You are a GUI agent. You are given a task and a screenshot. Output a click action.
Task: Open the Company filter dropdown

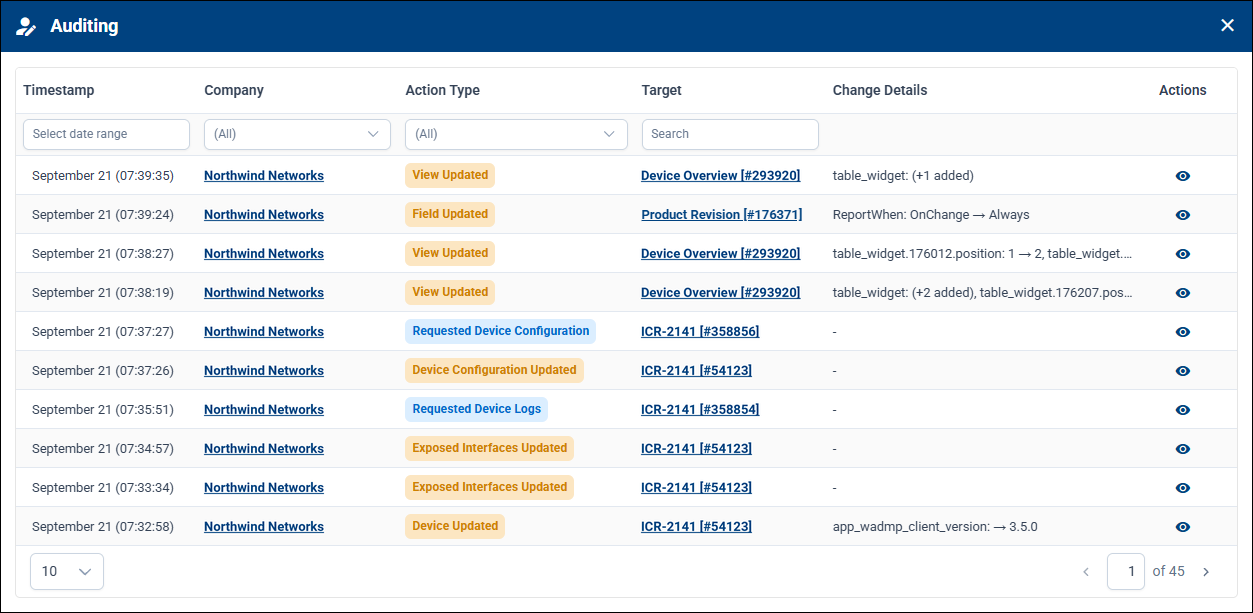tap(297, 134)
